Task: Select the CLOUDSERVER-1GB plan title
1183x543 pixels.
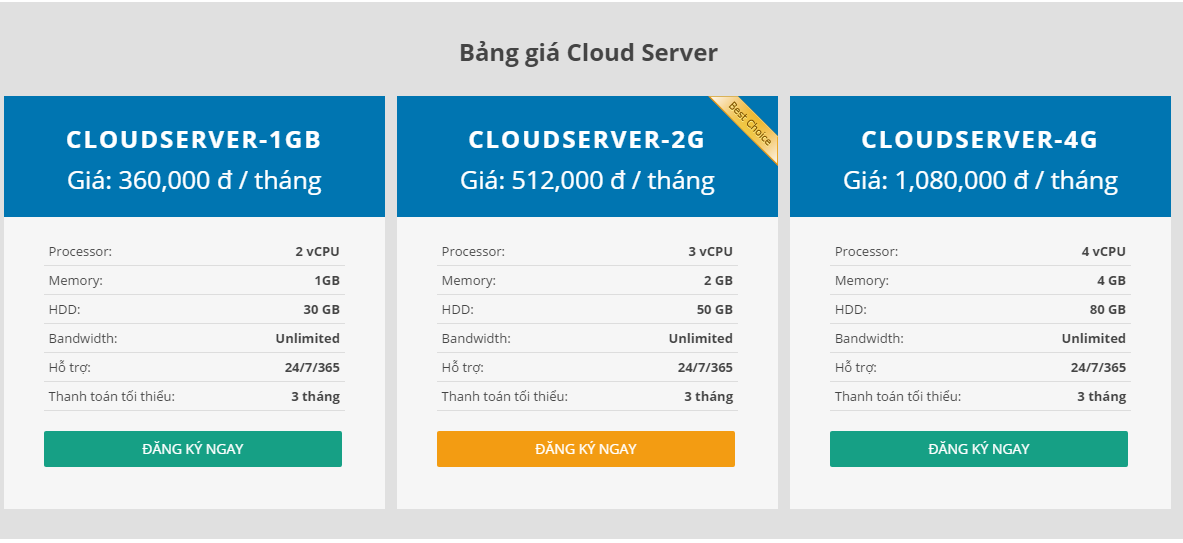Action: tap(194, 140)
